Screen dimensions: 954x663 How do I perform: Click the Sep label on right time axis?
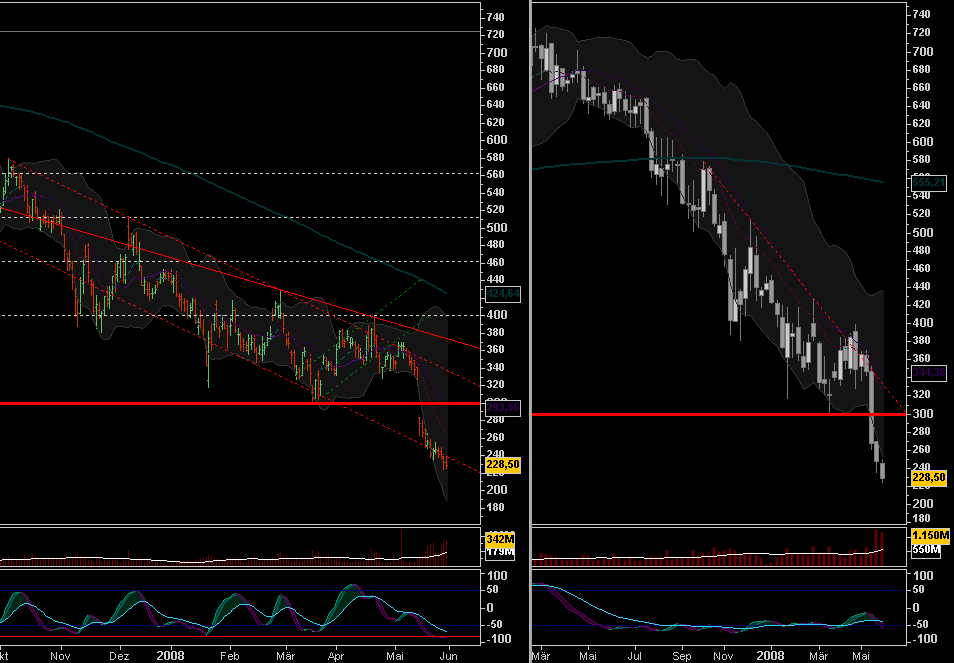coord(683,655)
